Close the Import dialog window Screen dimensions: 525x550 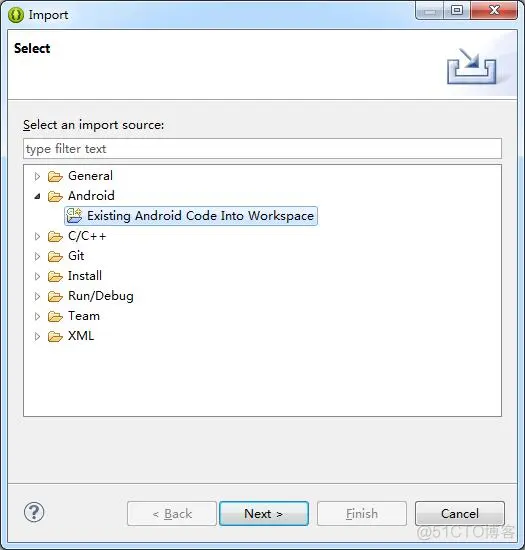click(494, 10)
